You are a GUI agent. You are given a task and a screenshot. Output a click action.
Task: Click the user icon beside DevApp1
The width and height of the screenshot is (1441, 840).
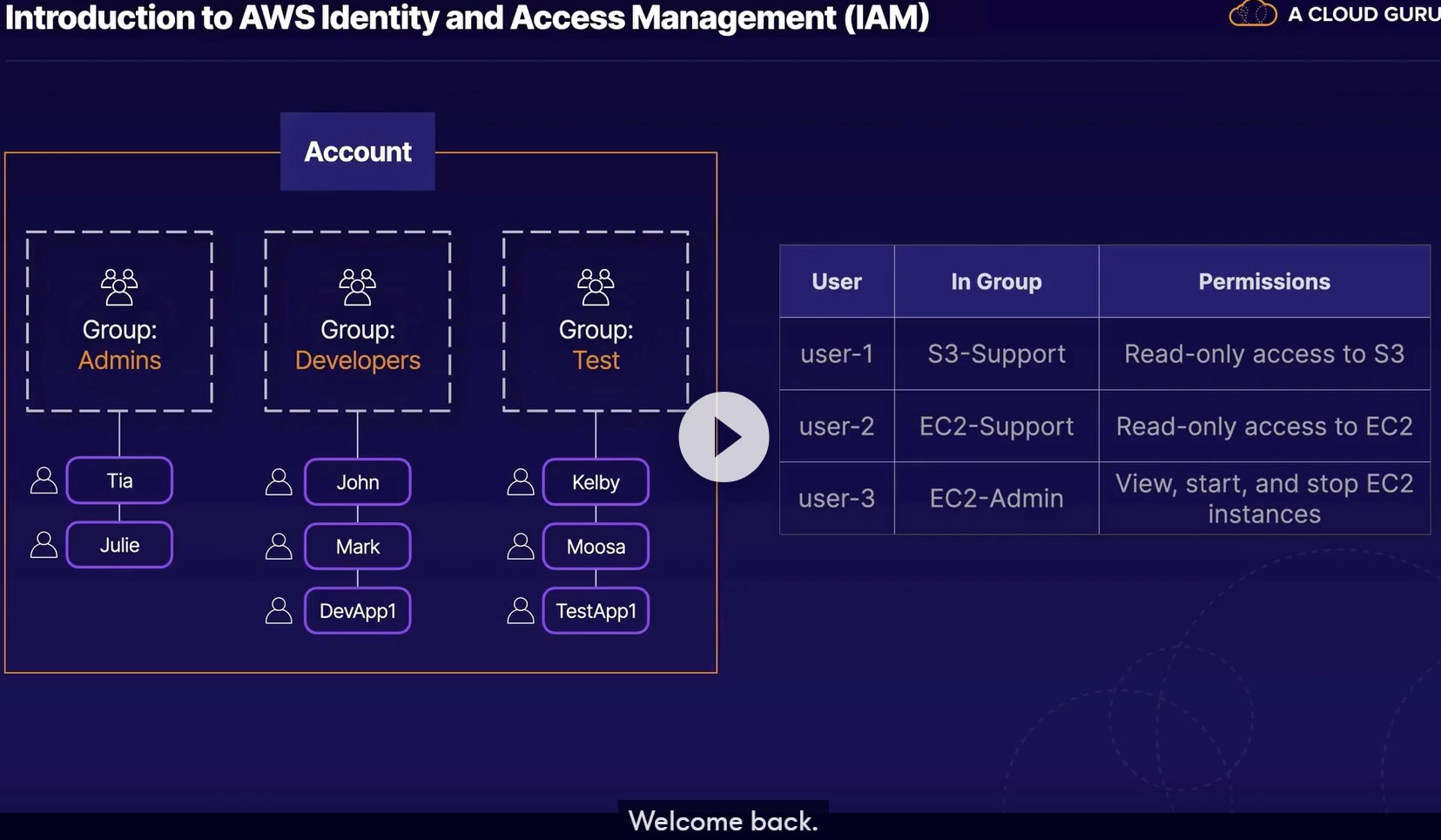click(279, 611)
